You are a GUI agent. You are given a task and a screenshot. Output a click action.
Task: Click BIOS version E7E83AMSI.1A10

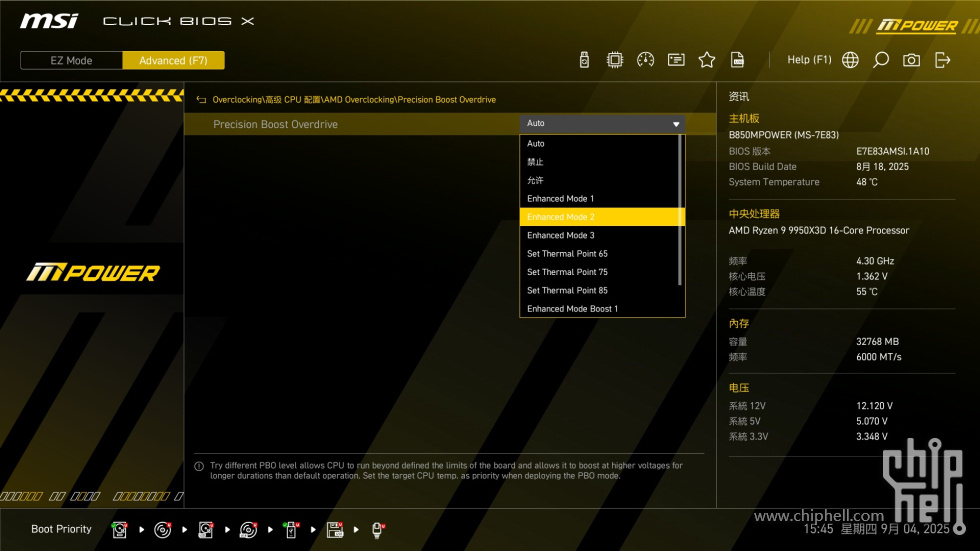pos(892,151)
